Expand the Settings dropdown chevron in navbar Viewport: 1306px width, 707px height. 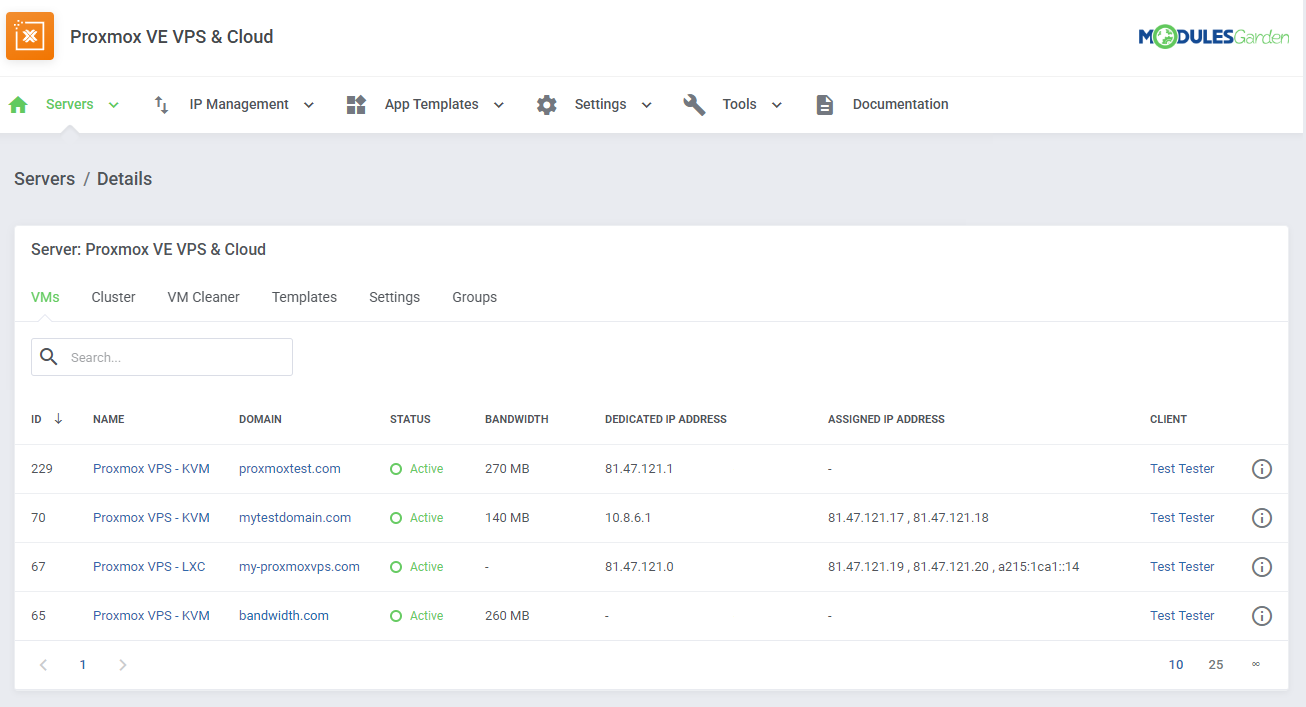[x=646, y=105]
